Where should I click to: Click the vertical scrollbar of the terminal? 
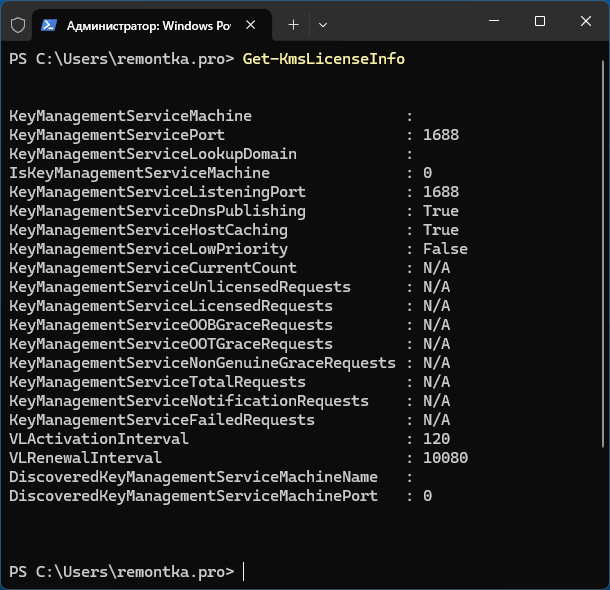(x=603, y=253)
